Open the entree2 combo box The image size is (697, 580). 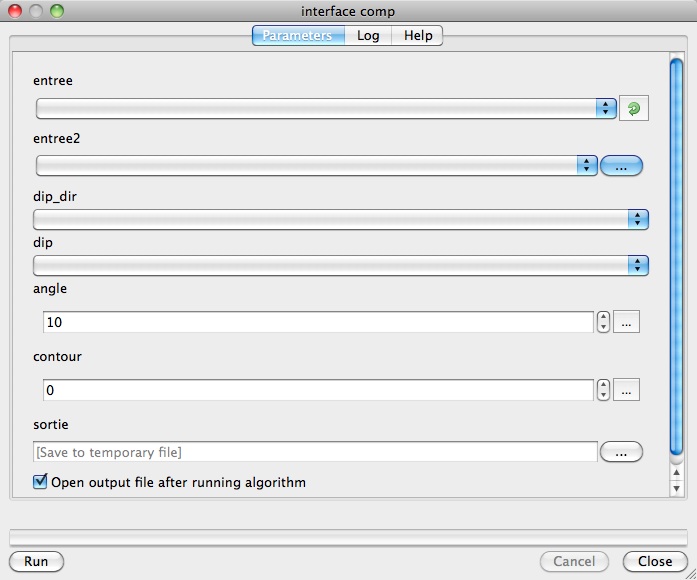(315, 166)
